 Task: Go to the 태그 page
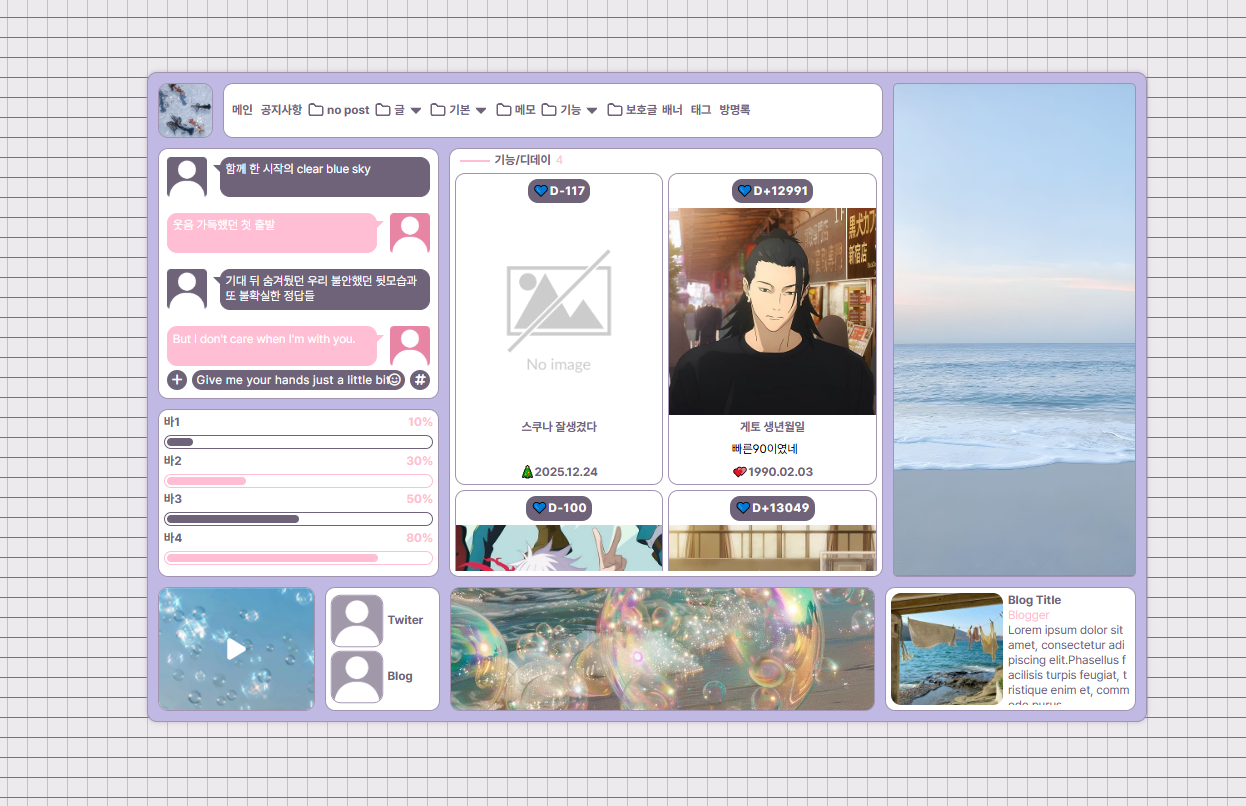pyautogui.click(x=701, y=110)
